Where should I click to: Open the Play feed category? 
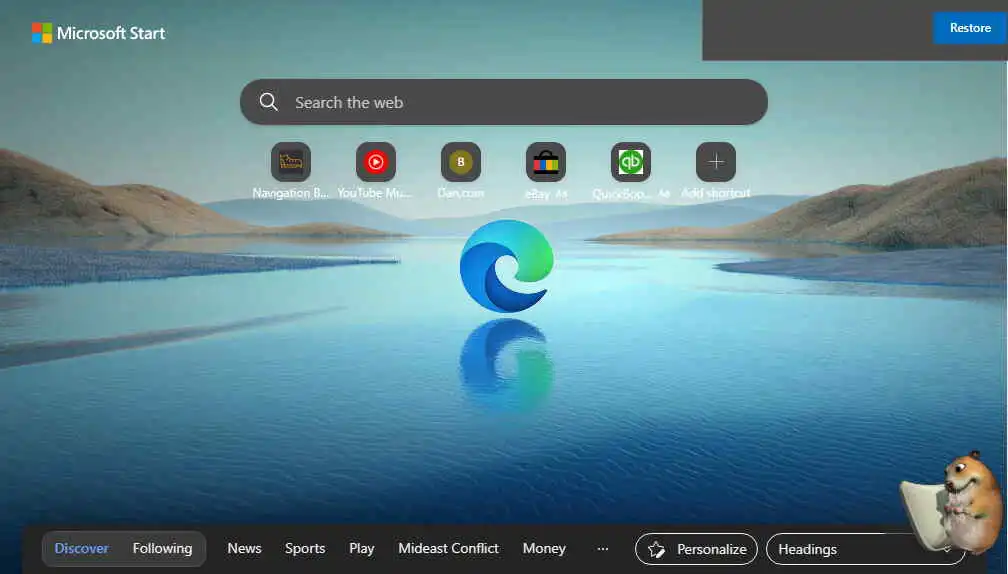[361, 548]
